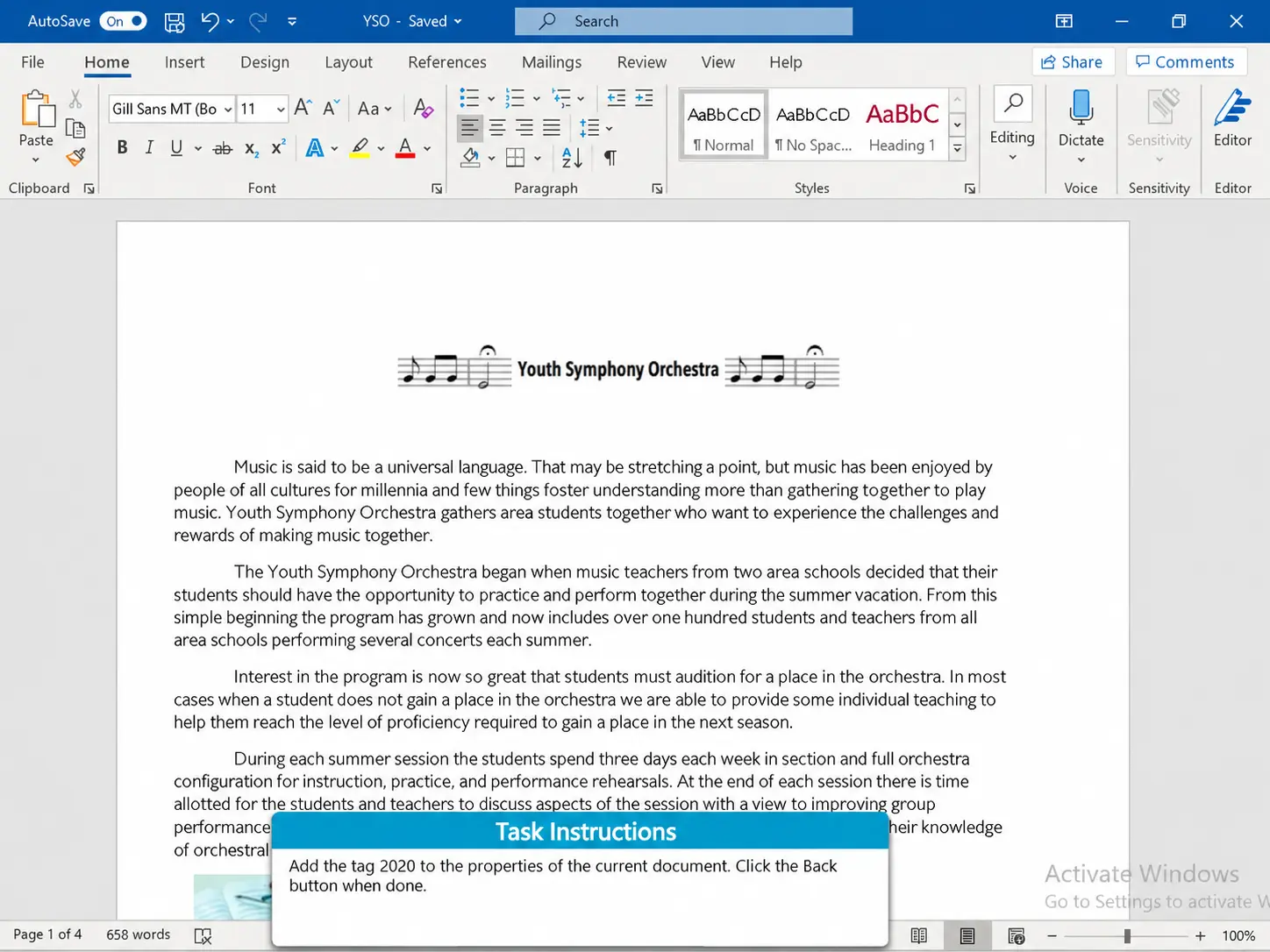Toggle AutoSave switch off
Image resolution: width=1270 pixels, height=952 pixels.
coord(123,21)
